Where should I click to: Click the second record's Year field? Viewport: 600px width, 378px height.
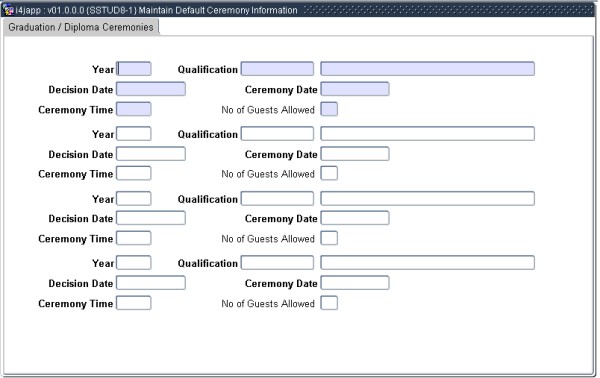tap(134, 134)
